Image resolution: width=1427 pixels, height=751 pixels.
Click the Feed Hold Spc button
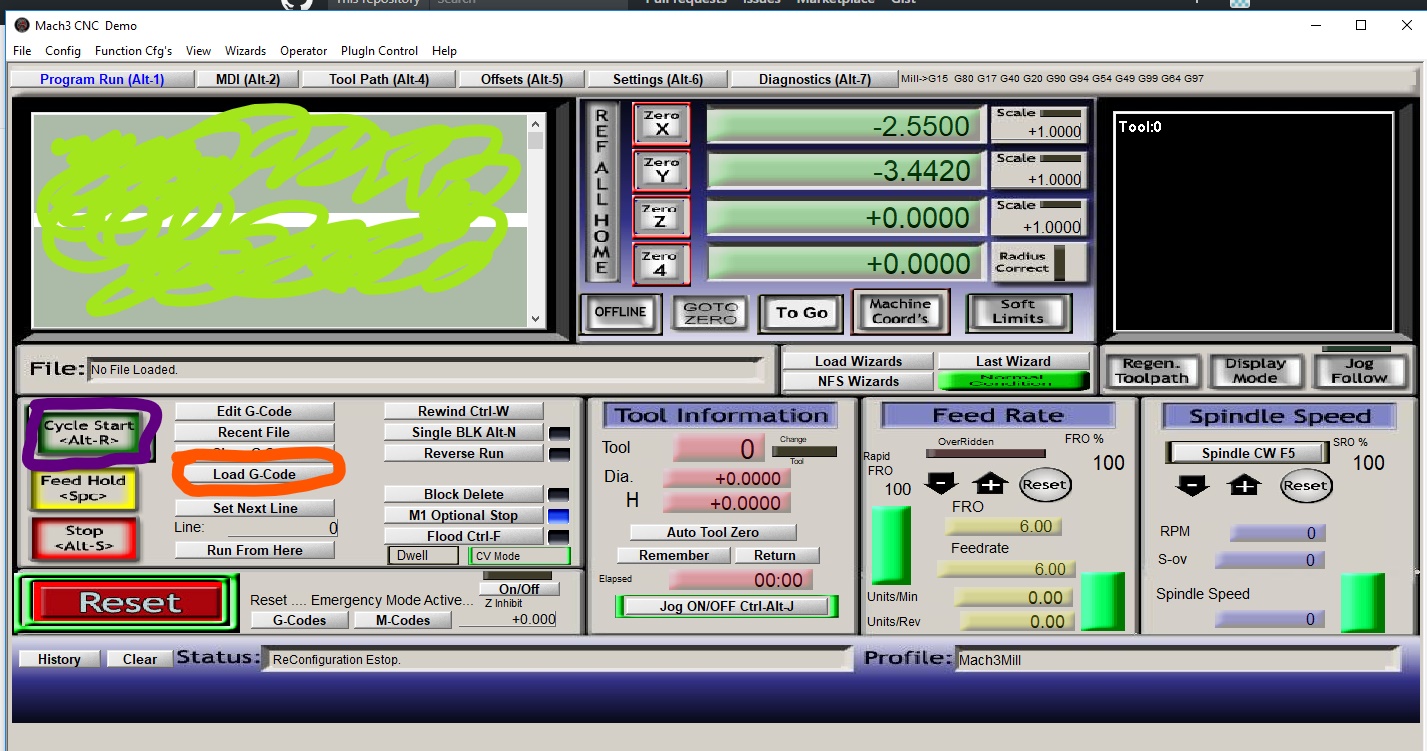[x=83, y=488]
